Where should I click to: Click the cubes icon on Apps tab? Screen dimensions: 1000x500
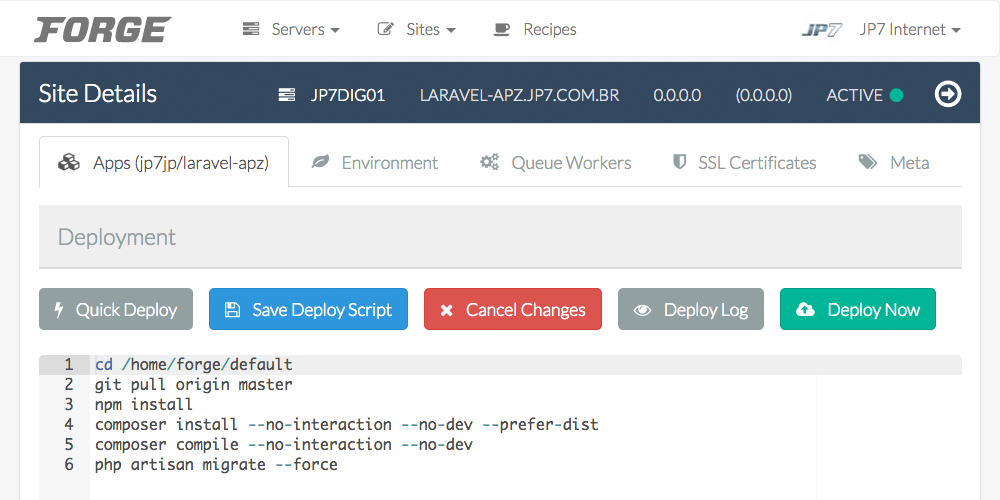69,163
